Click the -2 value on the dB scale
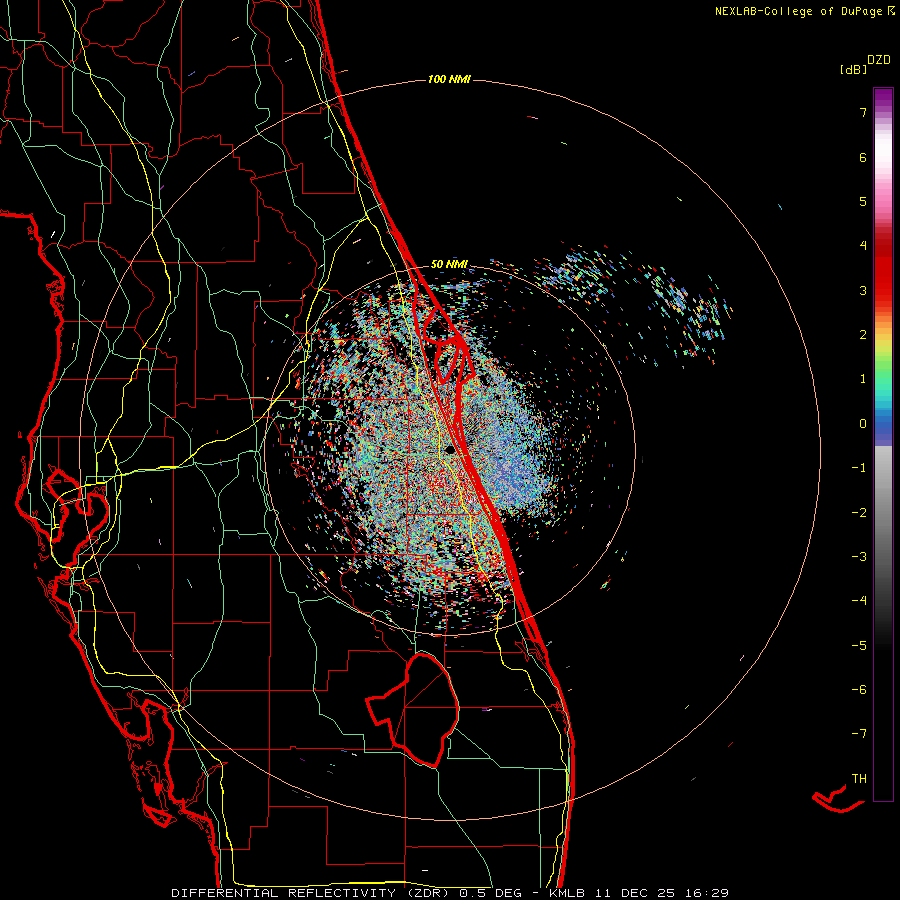 [x=859, y=513]
